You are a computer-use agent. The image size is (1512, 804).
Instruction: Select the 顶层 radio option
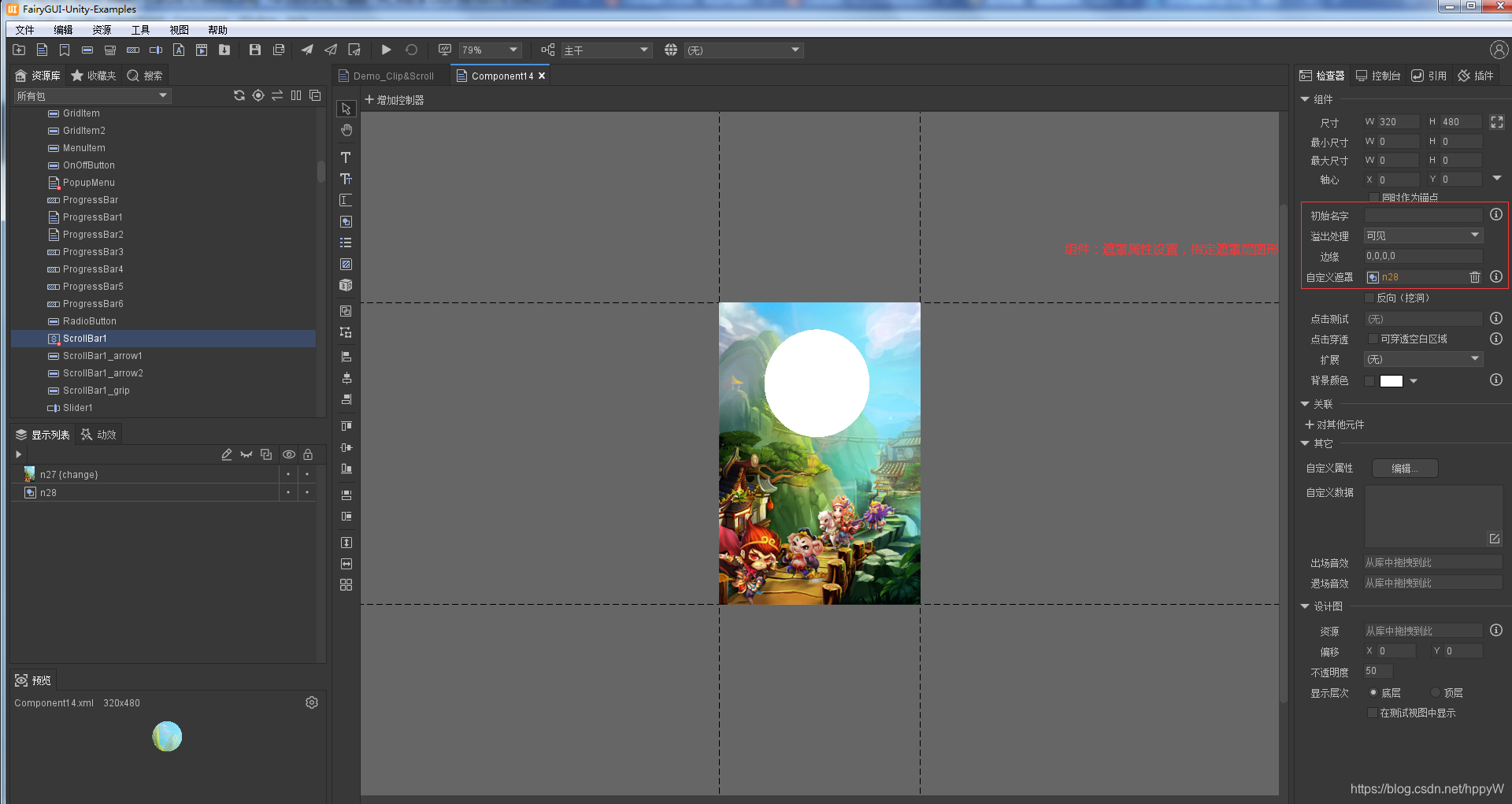point(1436,692)
